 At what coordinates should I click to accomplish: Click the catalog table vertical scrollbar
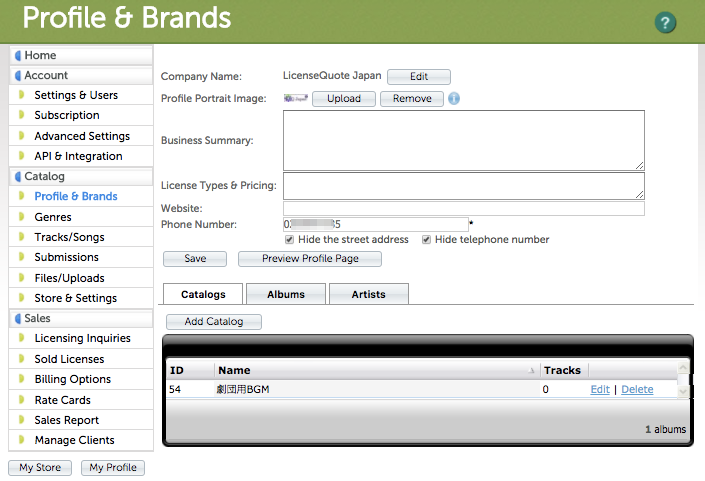tap(683, 380)
